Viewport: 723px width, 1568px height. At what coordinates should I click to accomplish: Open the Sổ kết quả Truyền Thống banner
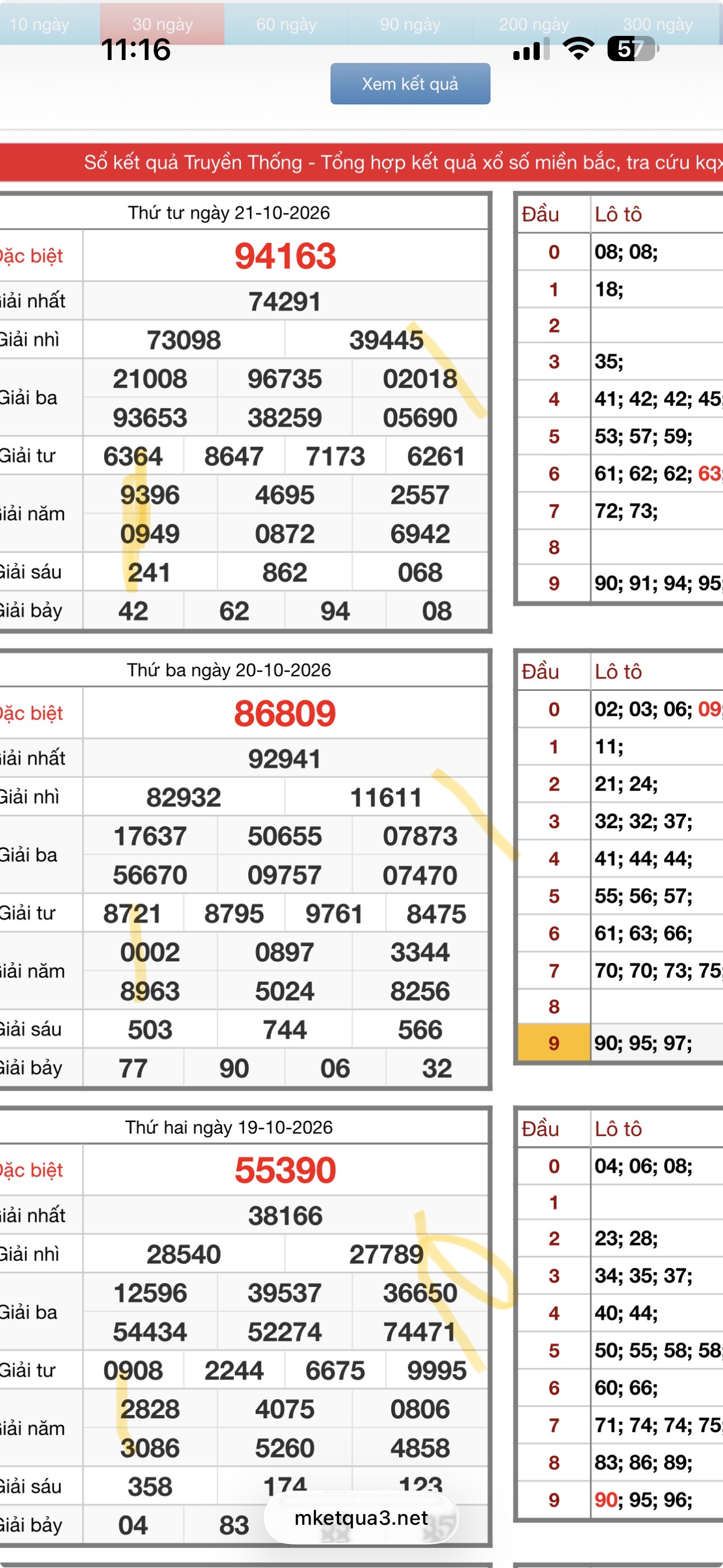361,162
